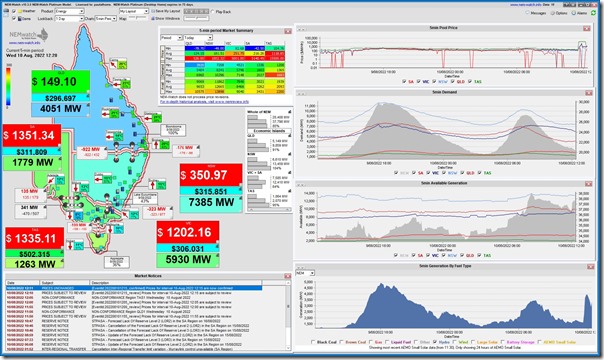Click QLD demand 4051 MW
Viewport: 604px width, 360px height.
[x=60, y=109]
